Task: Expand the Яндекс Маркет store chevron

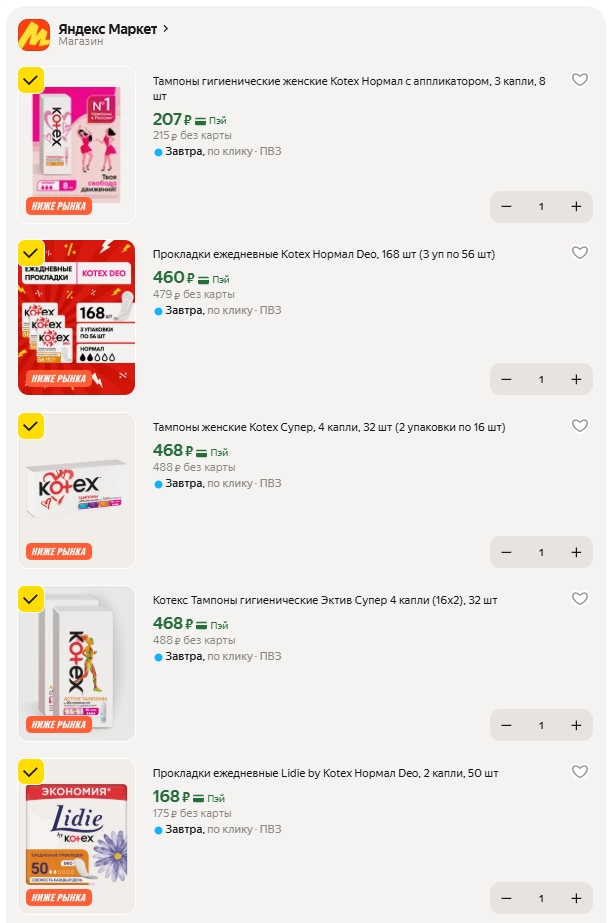Action: click(x=166, y=29)
